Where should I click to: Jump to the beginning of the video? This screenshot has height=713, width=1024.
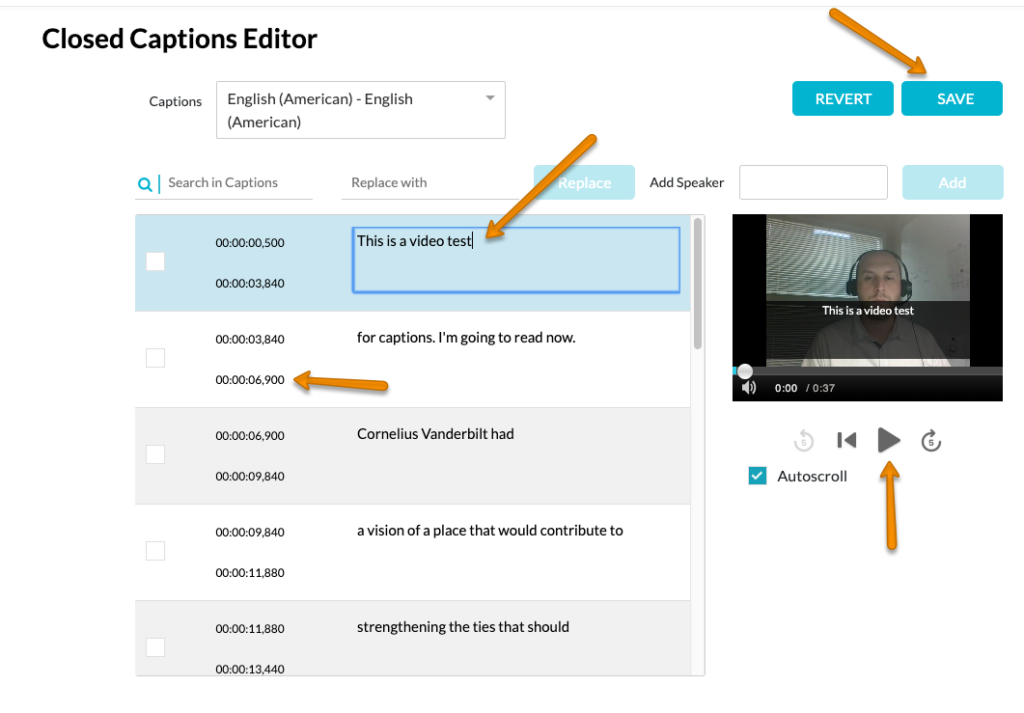846,440
